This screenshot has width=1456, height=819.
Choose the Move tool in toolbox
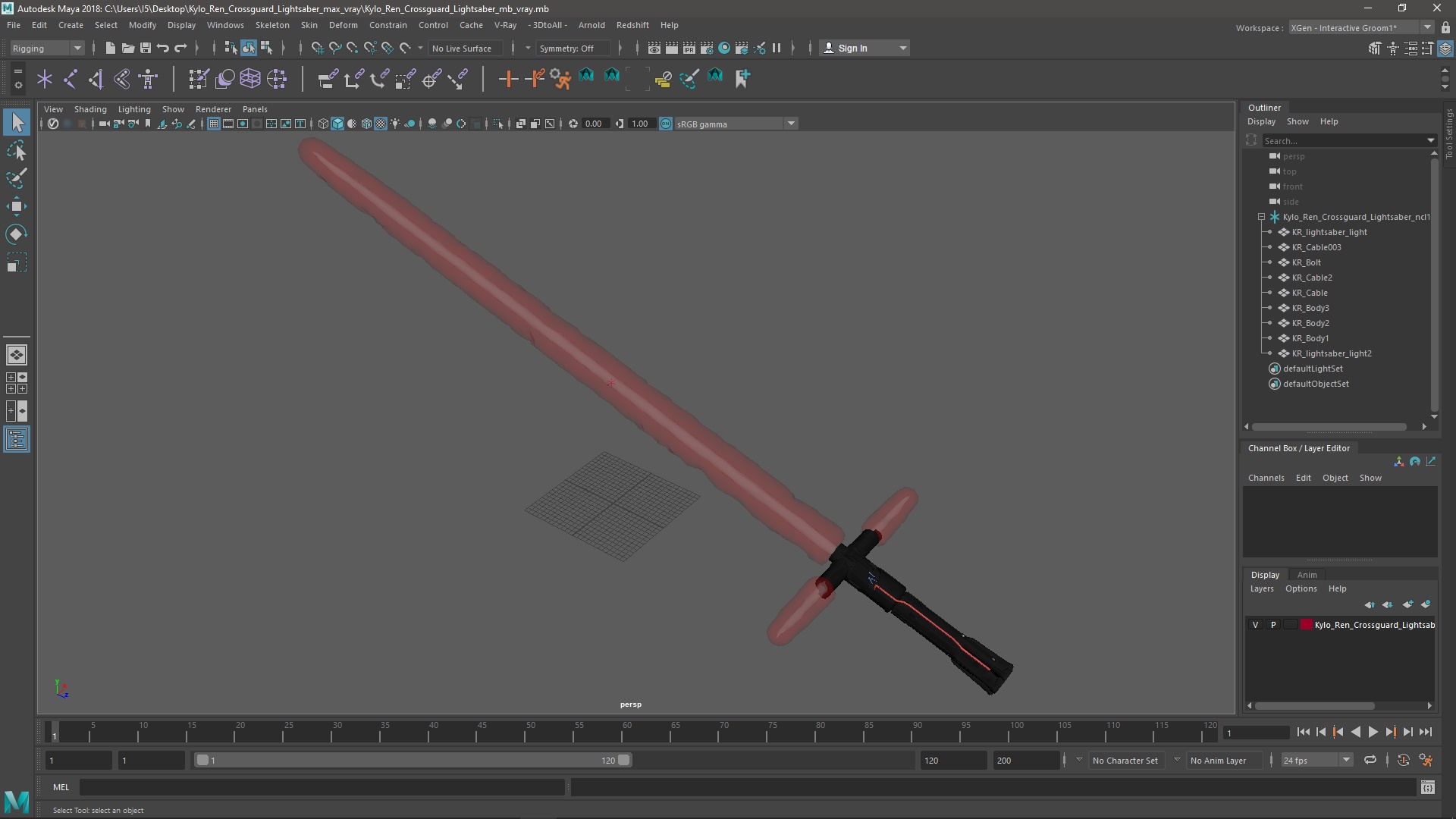(x=17, y=206)
